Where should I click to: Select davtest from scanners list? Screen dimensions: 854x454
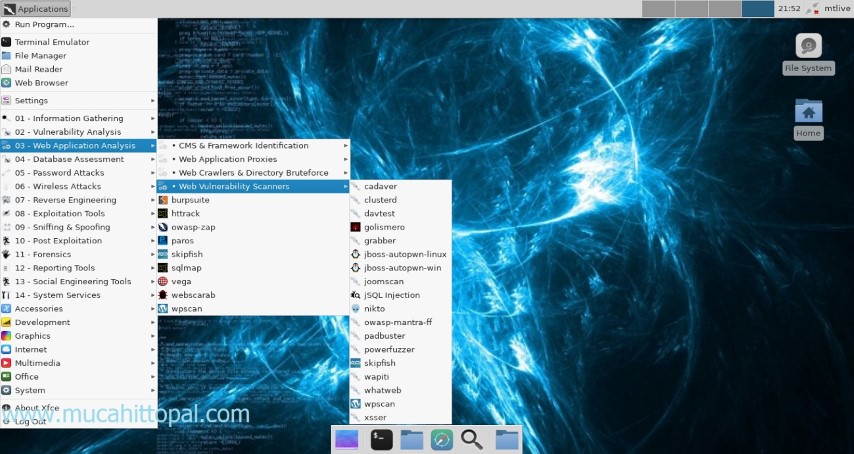coord(400,213)
